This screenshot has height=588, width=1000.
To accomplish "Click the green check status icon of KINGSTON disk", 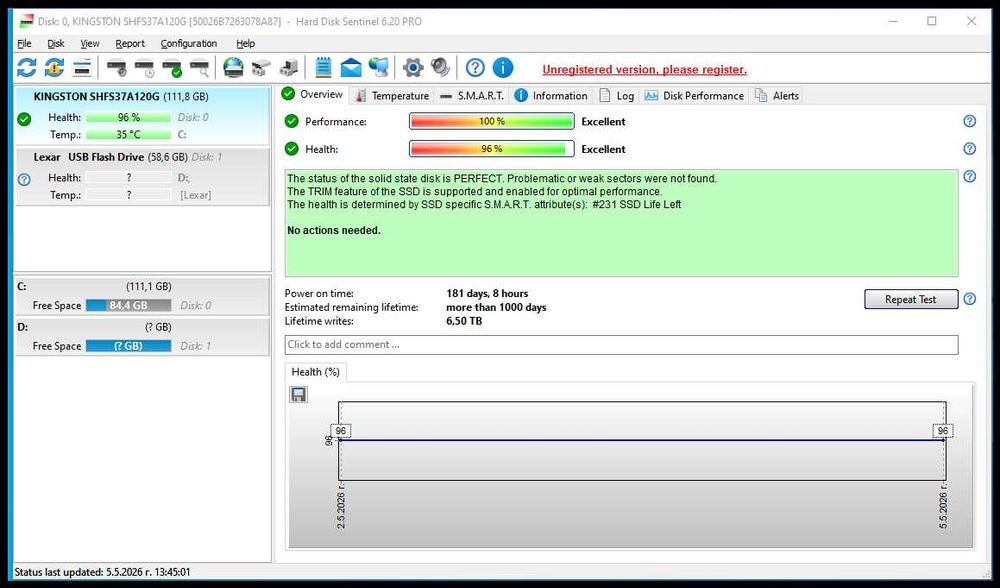I will [x=24, y=119].
